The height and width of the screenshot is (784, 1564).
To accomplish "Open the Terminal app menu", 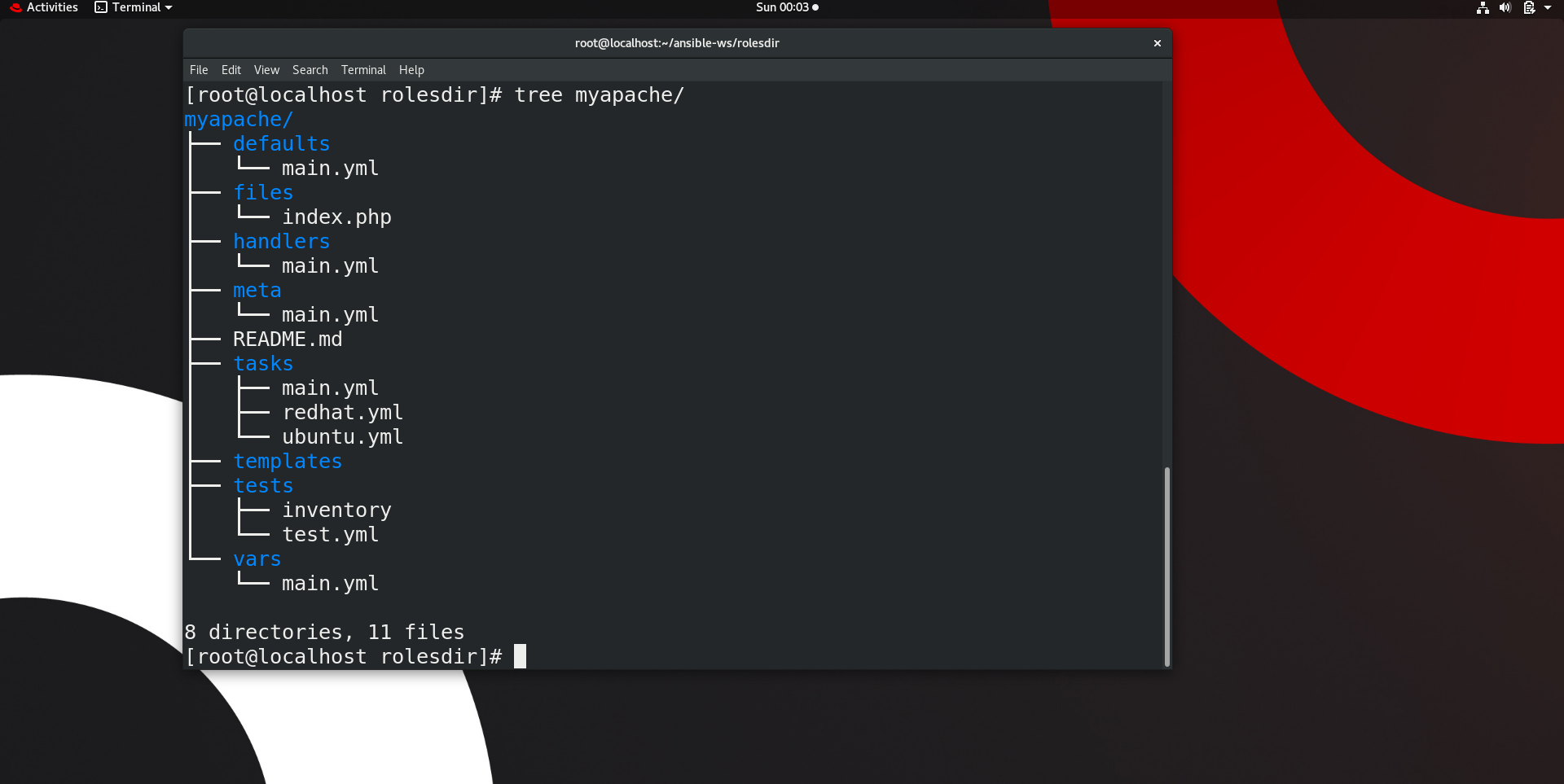I will point(134,7).
